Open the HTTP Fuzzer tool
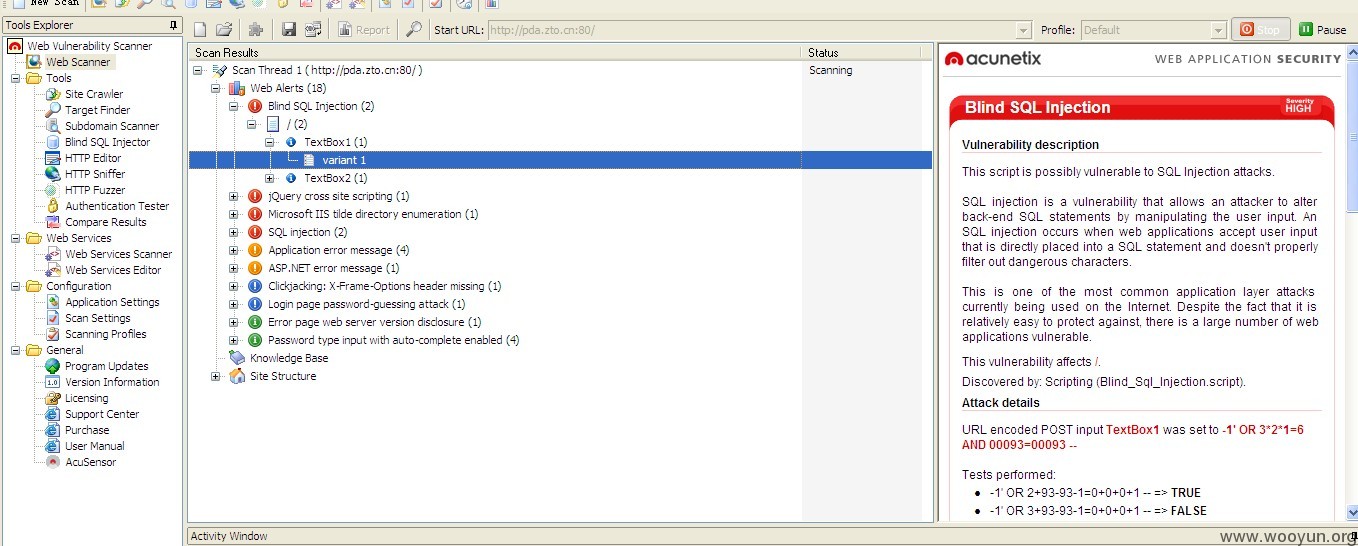1358x546 pixels. (x=95, y=190)
